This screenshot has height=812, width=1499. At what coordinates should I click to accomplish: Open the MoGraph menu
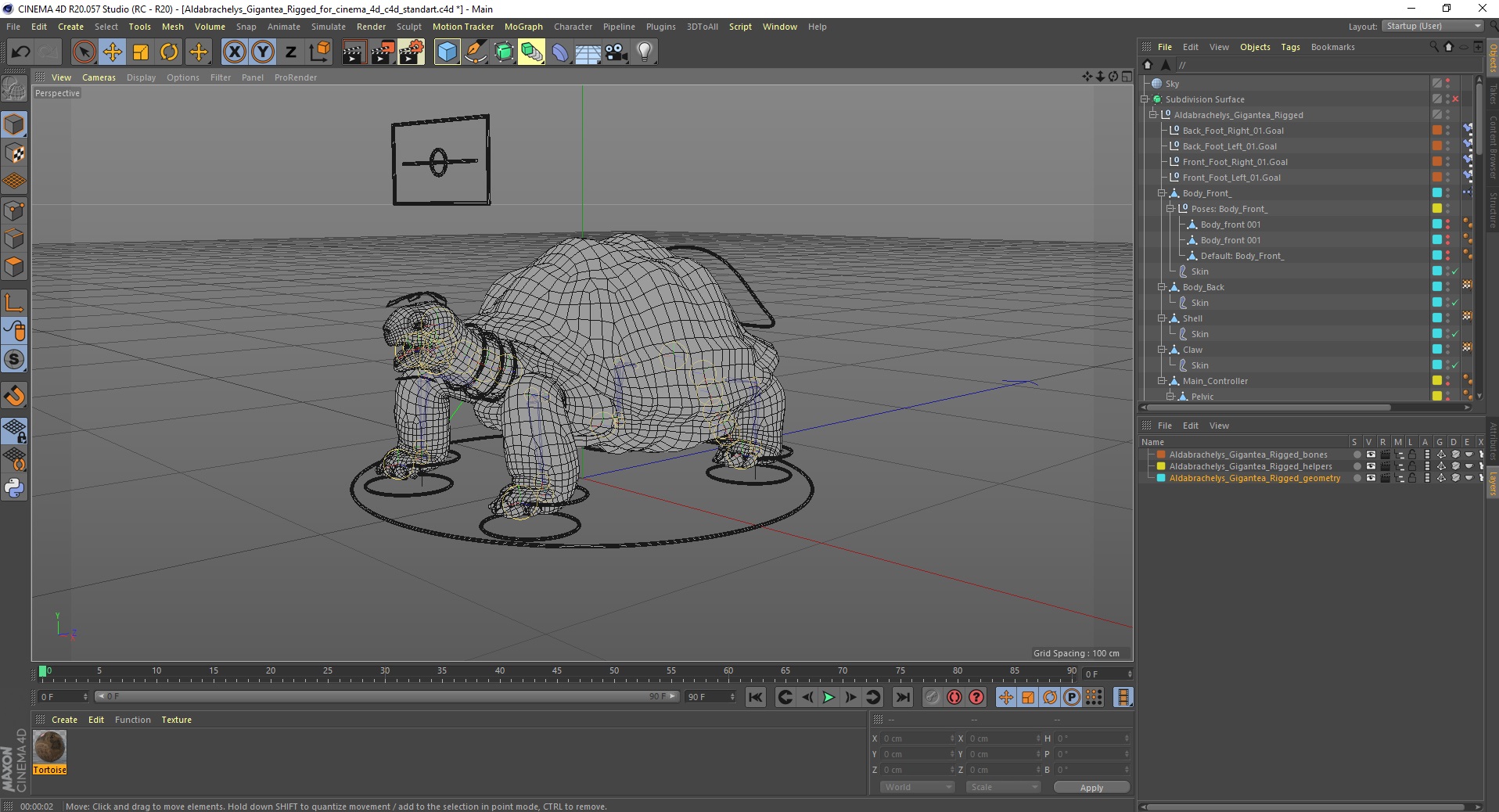tap(523, 27)
